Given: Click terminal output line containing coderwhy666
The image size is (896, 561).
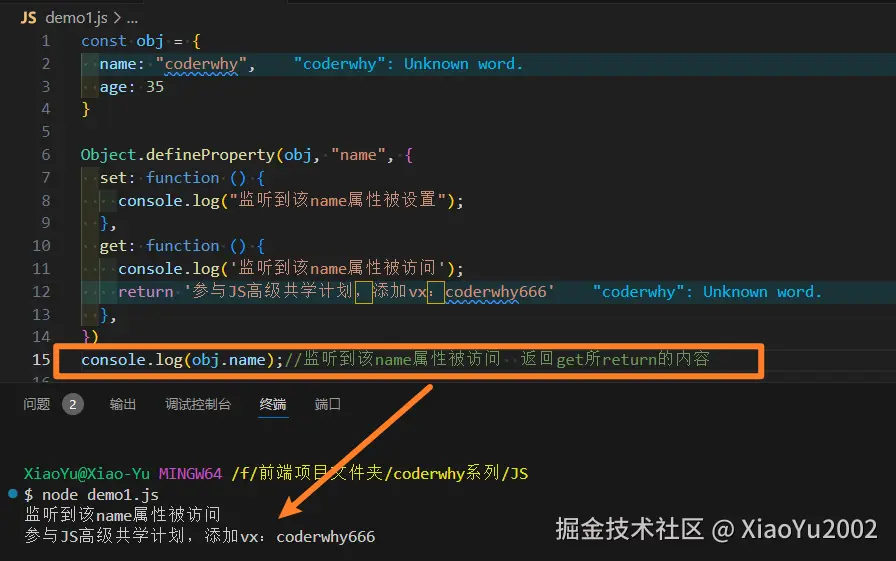Looking at the screenshot, I should click(199, 536).
